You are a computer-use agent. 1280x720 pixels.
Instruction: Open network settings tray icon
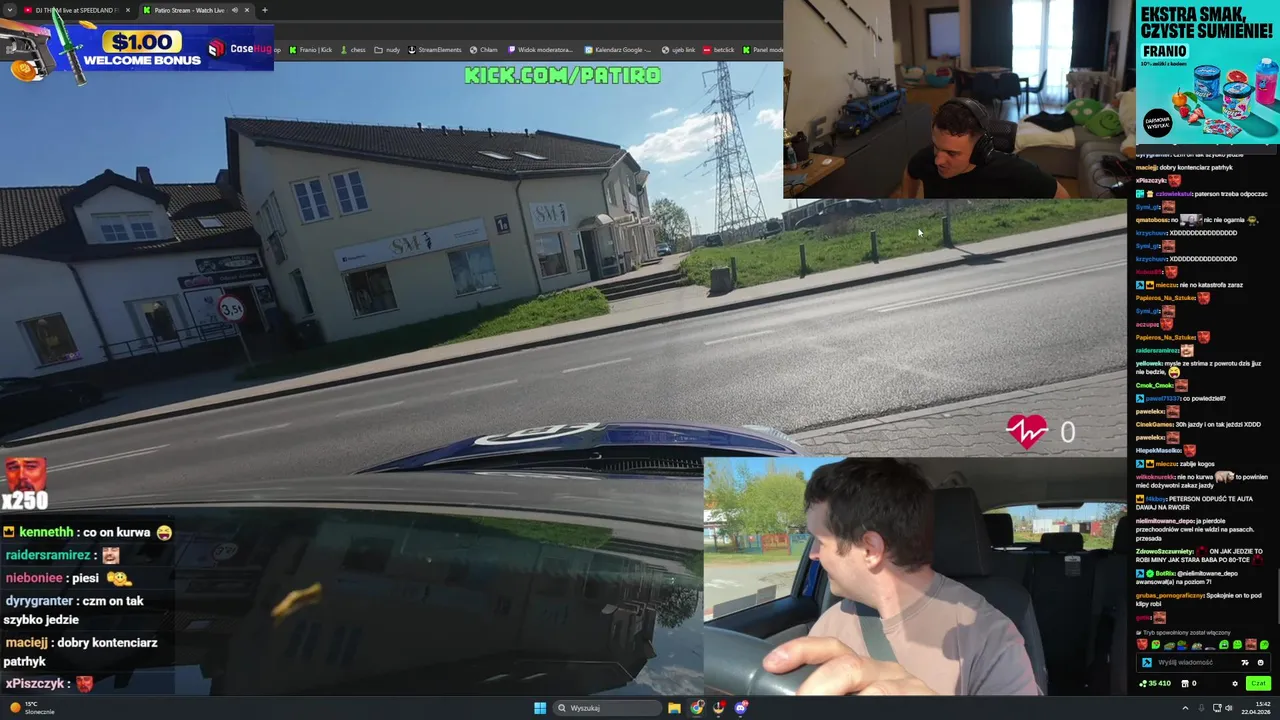click(1217, 708)
